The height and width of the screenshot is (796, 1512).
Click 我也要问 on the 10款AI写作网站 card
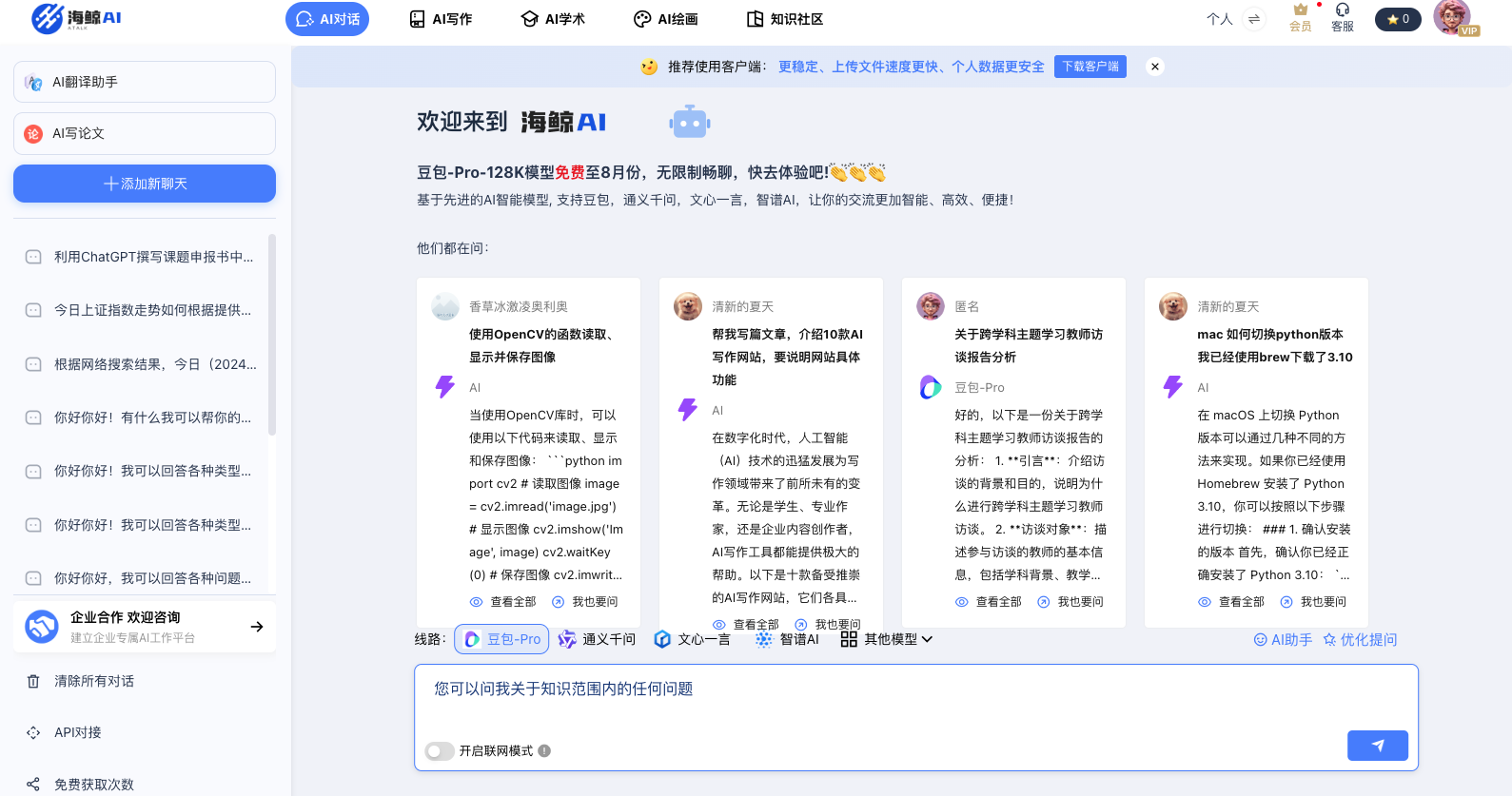(x=828, y=625)
